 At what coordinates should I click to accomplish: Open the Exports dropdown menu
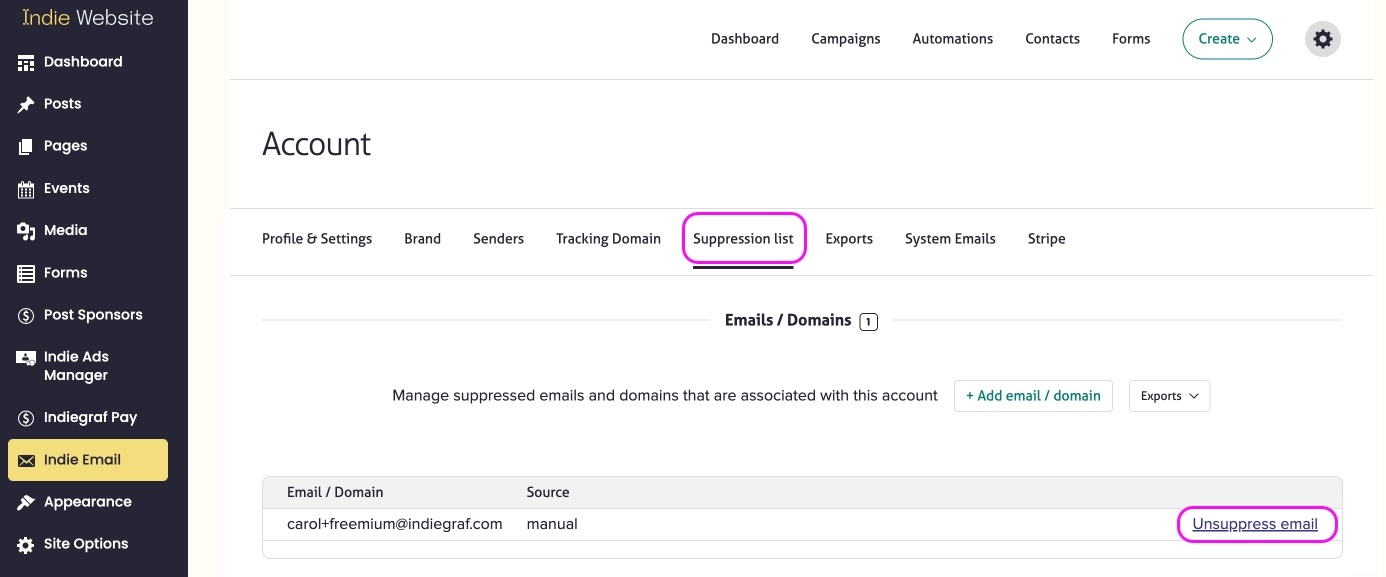coord(1169,396)
